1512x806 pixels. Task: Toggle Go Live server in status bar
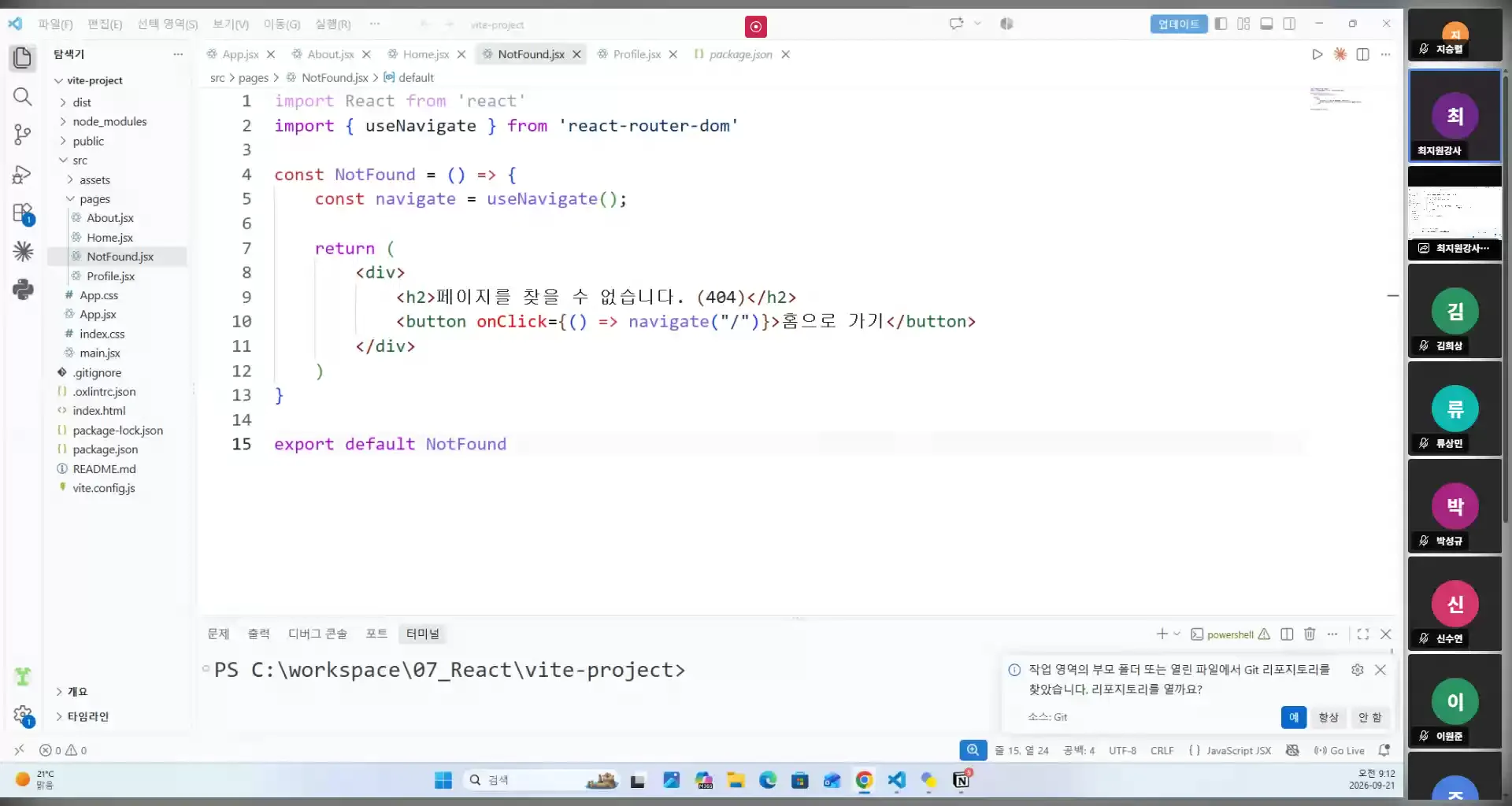pos(1339,750)
